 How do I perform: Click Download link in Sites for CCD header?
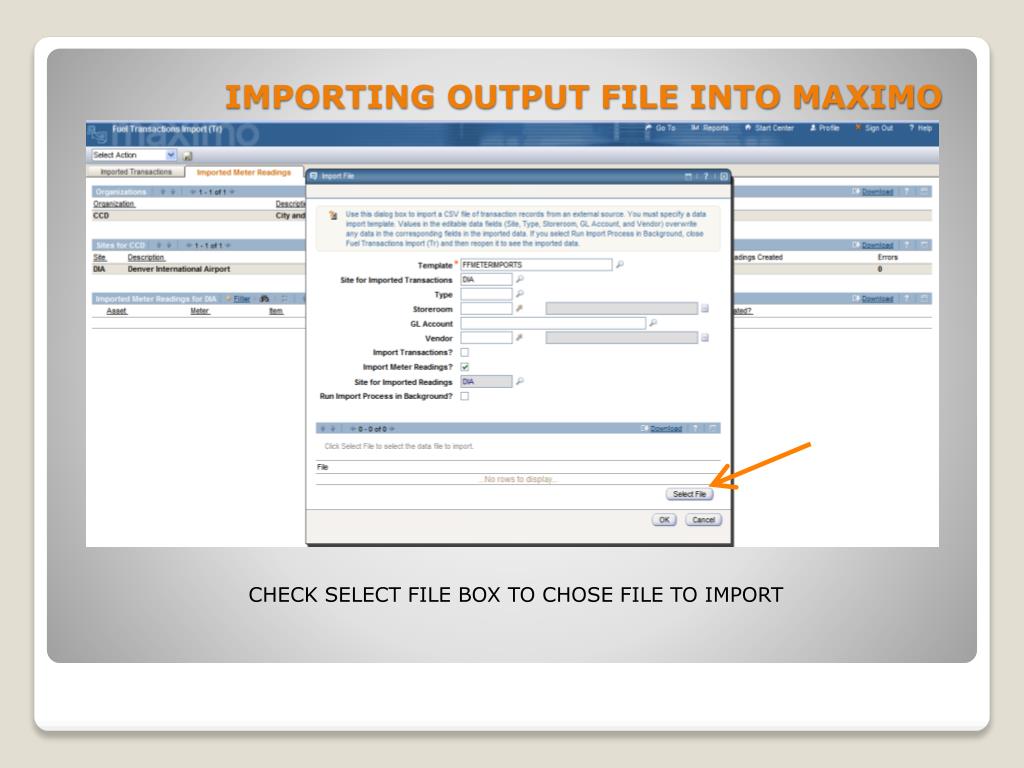pos(877,245)
